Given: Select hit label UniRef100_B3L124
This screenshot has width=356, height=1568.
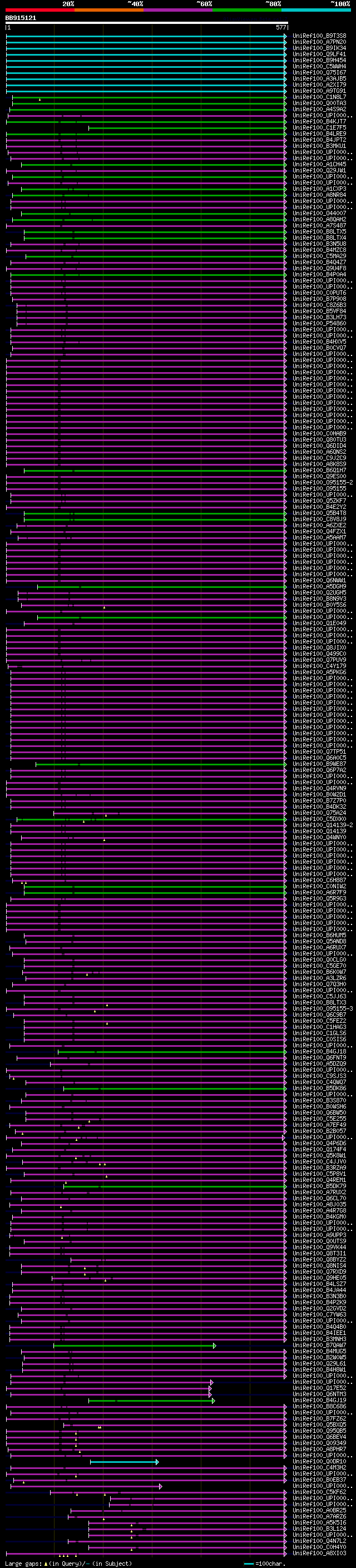Looking at the screenshot, I should pos(319,1529).
